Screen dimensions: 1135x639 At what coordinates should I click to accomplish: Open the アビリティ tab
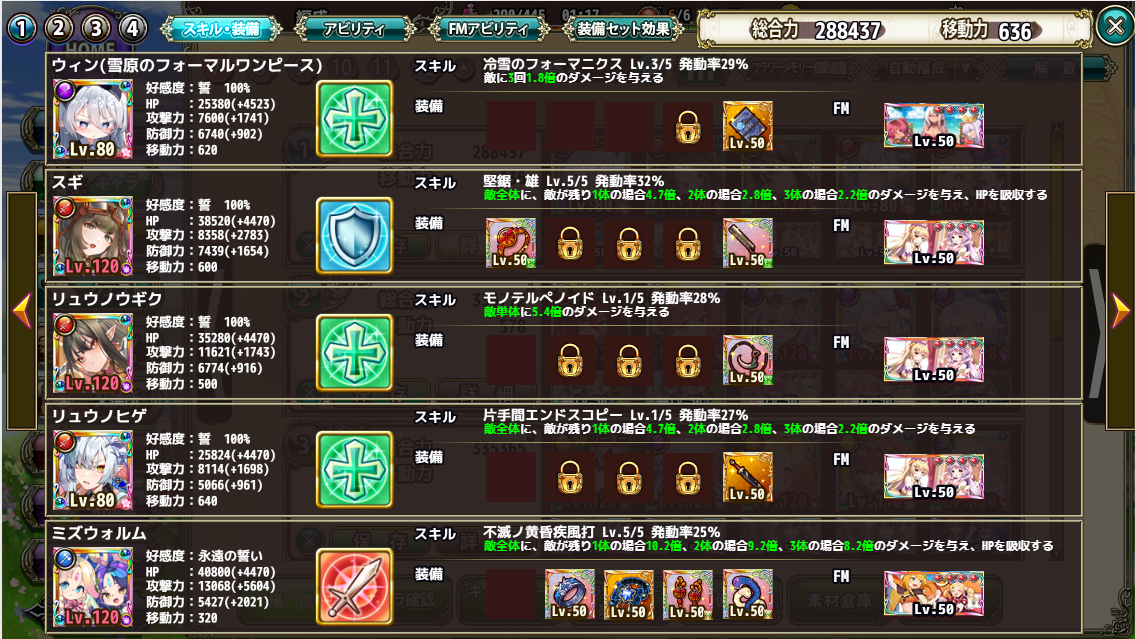[355, 29]
